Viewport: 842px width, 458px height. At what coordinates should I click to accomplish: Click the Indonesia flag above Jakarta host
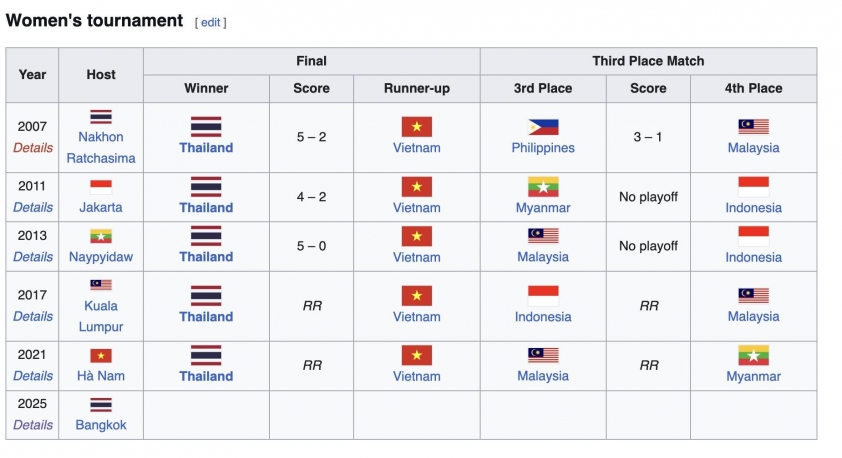click(101, 187)
